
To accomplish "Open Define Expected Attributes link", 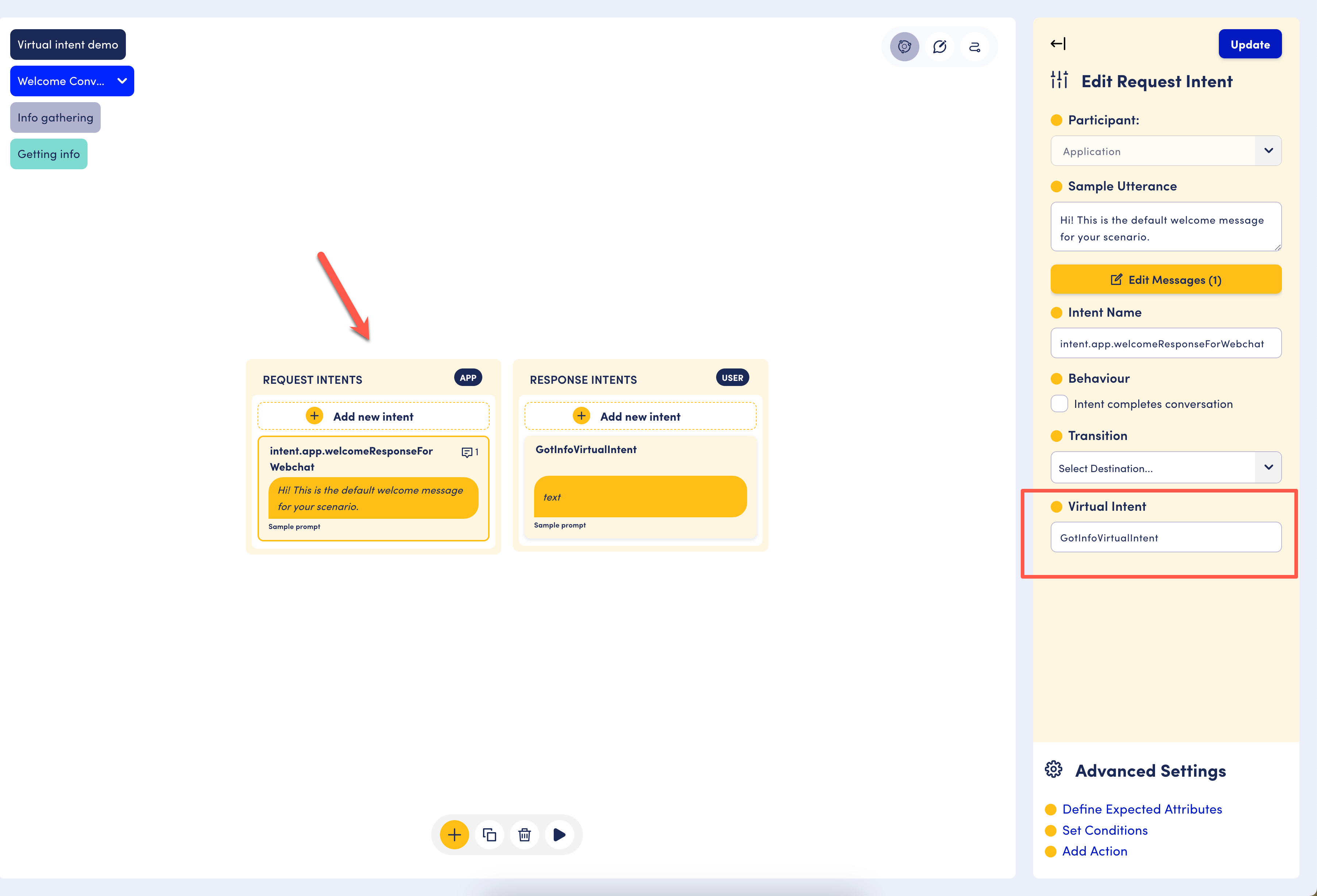I will tap(1141, 809).
